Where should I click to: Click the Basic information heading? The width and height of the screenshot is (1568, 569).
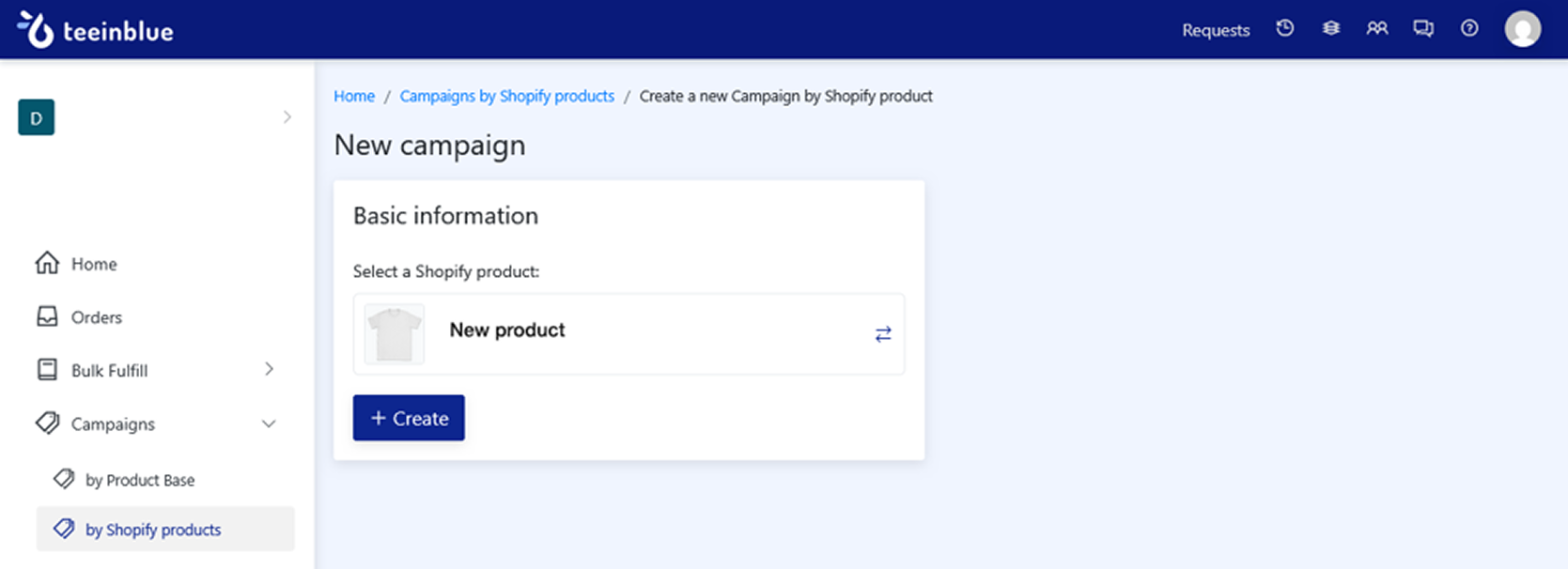tap(446, 215)
